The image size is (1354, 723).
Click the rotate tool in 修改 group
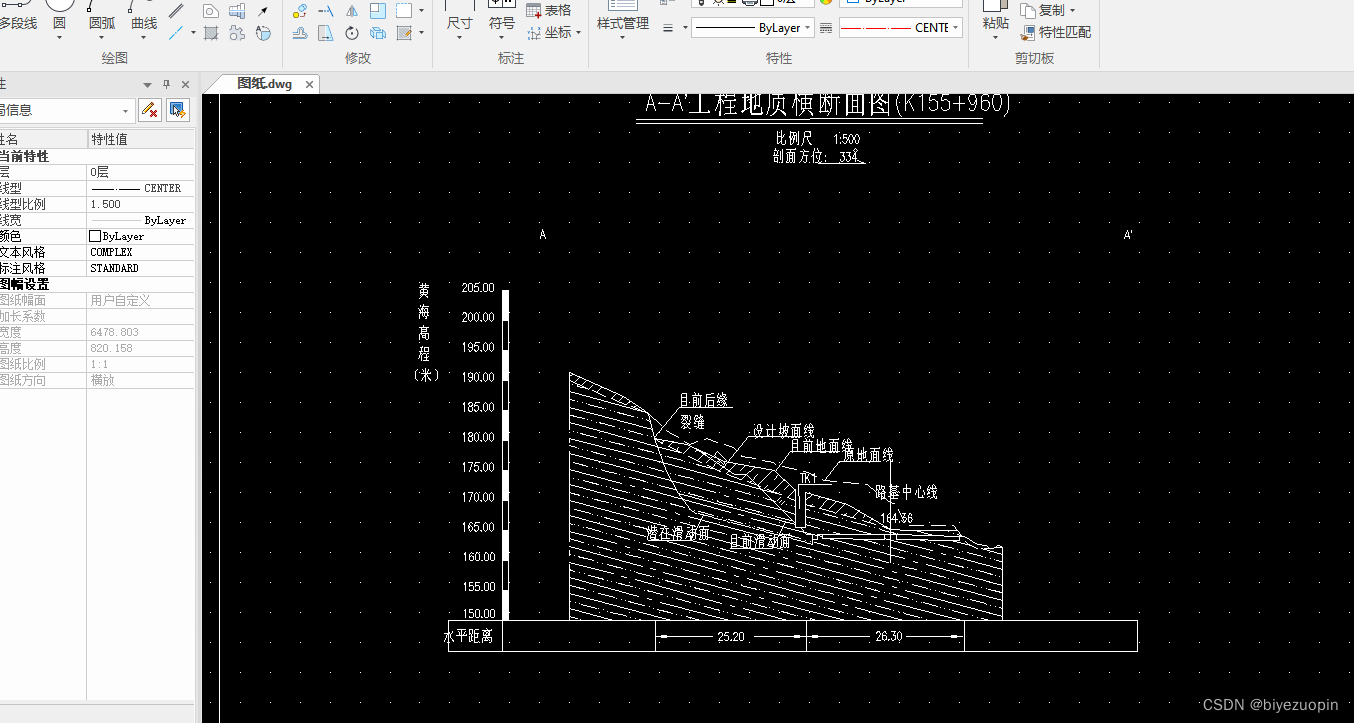click(x=352, y=33)
